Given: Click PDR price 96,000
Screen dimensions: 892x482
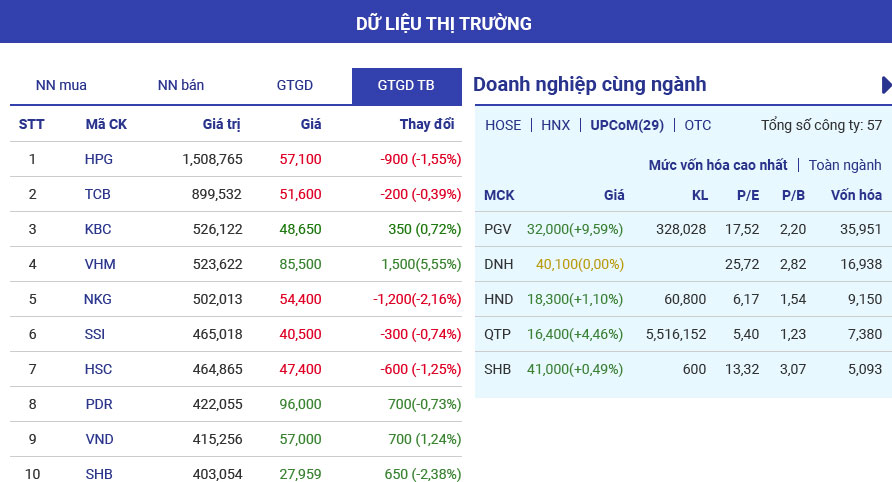Looking at the screenshot, I should point(300,404).
